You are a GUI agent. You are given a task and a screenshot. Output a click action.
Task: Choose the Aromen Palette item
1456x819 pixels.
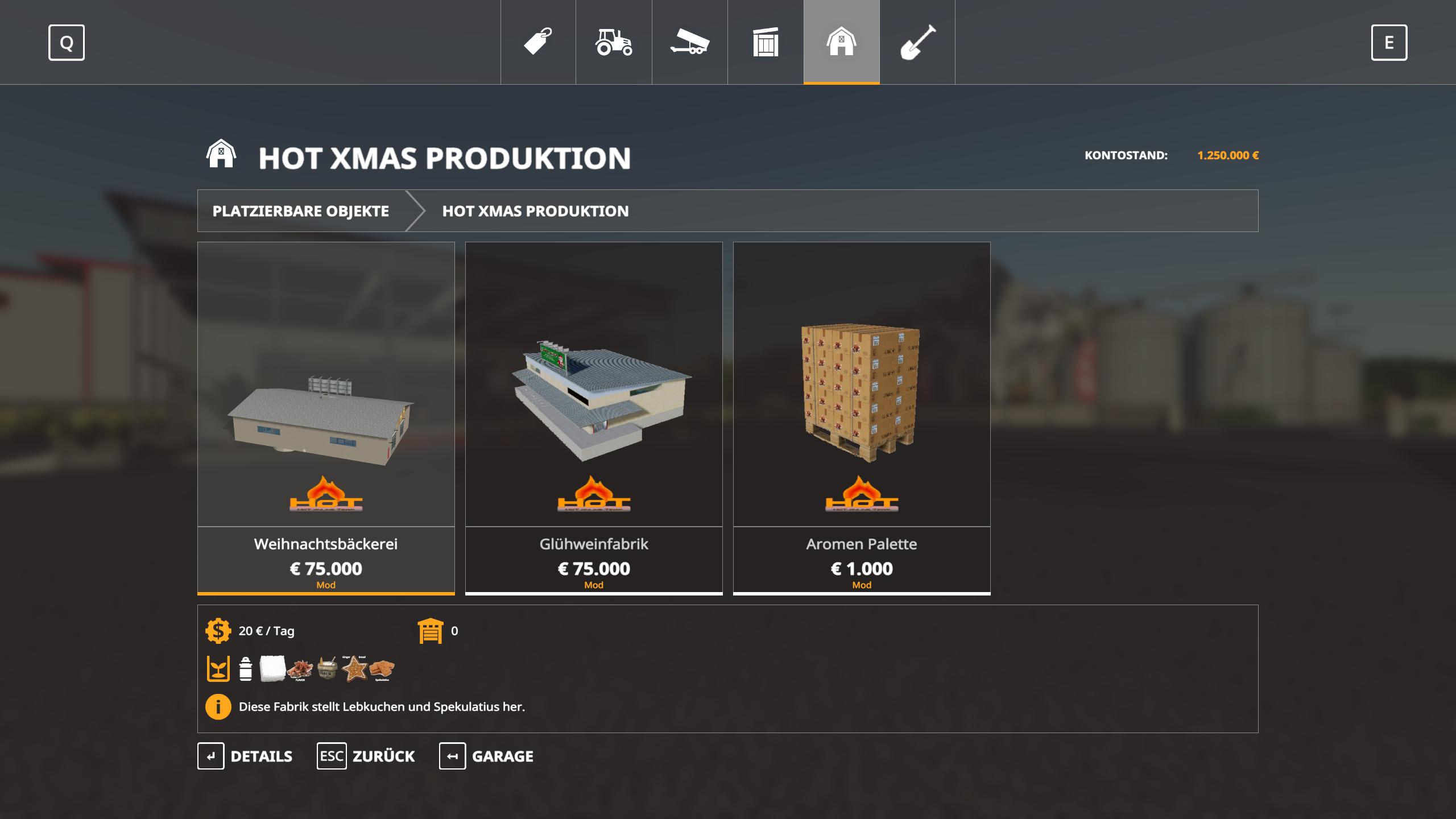pyautogui.click(x=862, y=418)
